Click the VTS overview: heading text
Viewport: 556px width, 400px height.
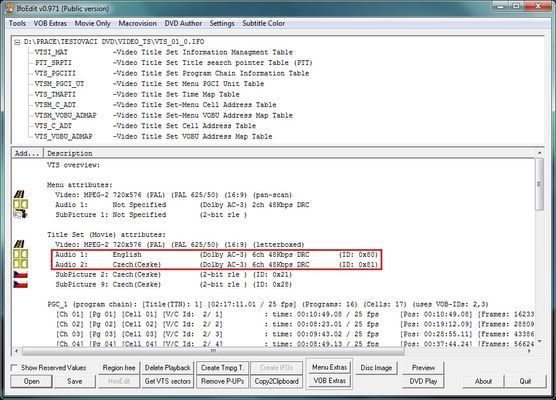[x=73, y=165]
